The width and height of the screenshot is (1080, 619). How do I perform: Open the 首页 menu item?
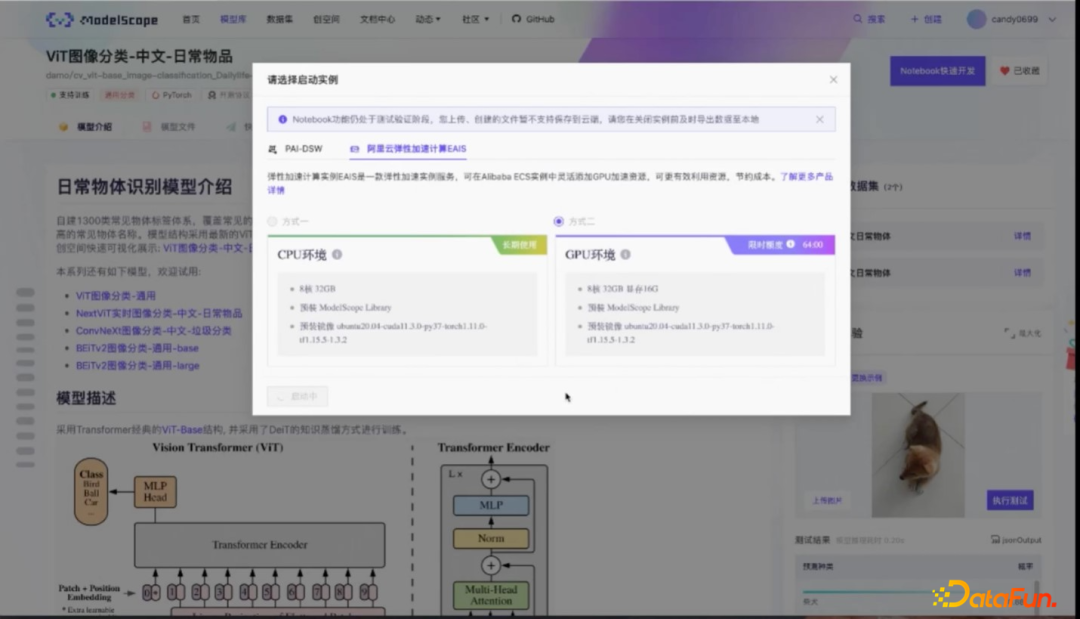(x=191, y=19)
